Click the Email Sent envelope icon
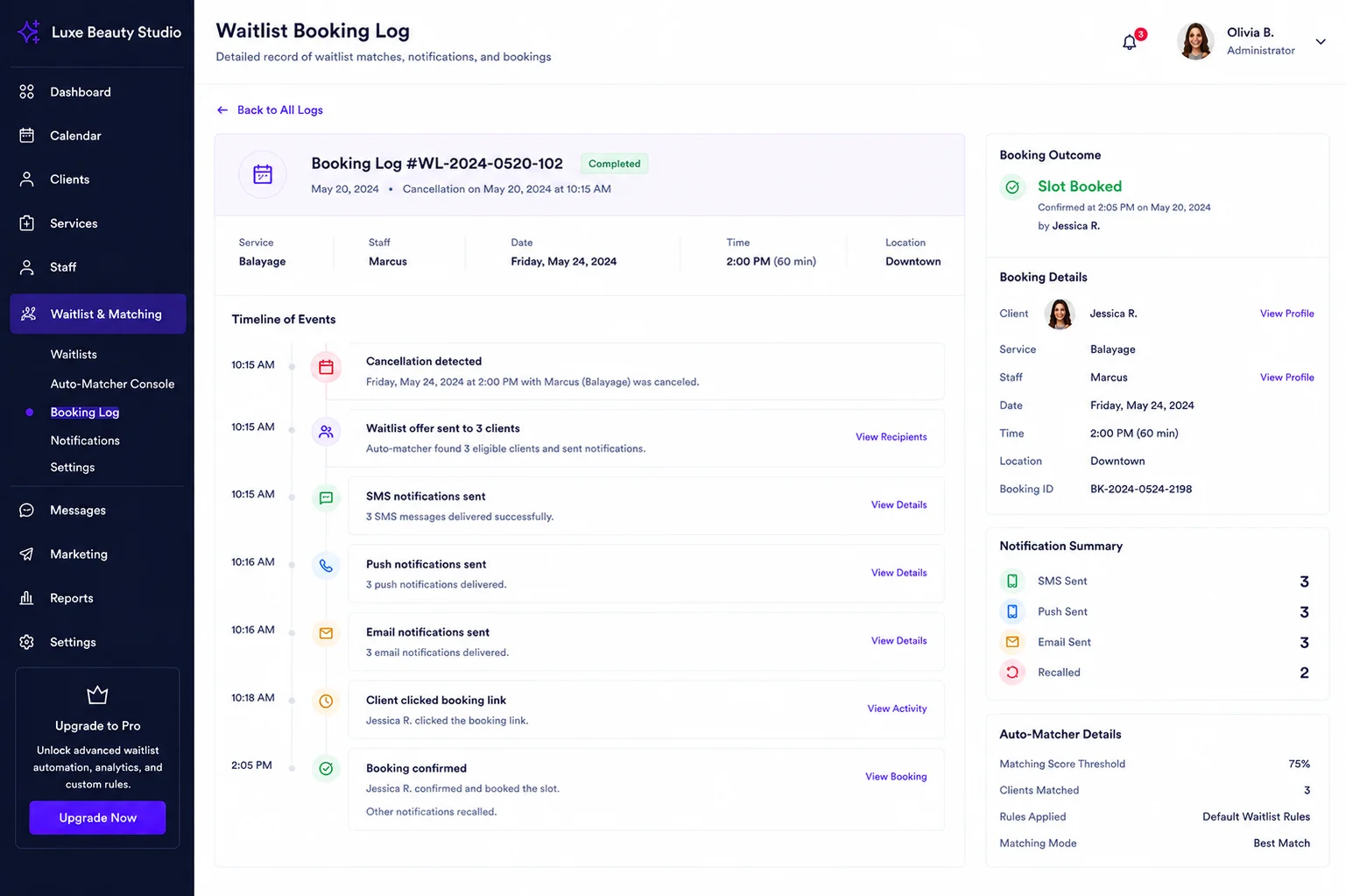This screenshot has height=896, width=1346. tap(1012, 642)
